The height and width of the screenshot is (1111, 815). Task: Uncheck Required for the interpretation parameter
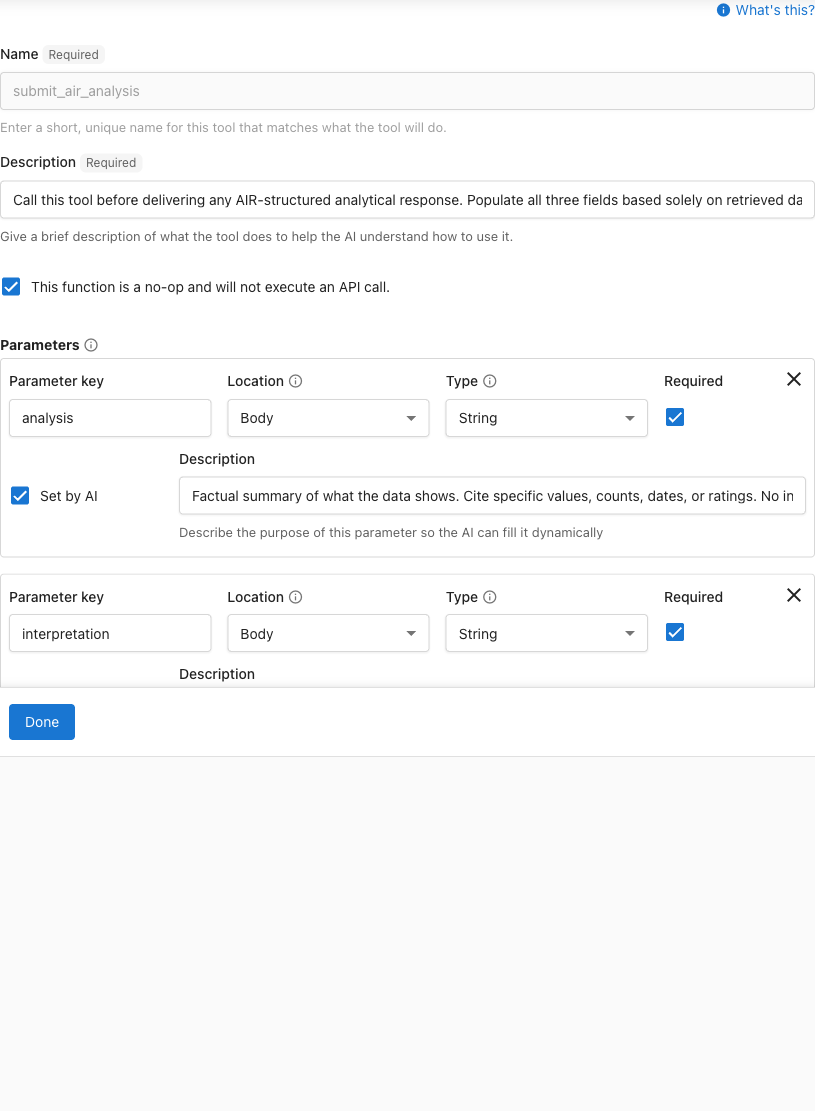[x=675, y=632]
